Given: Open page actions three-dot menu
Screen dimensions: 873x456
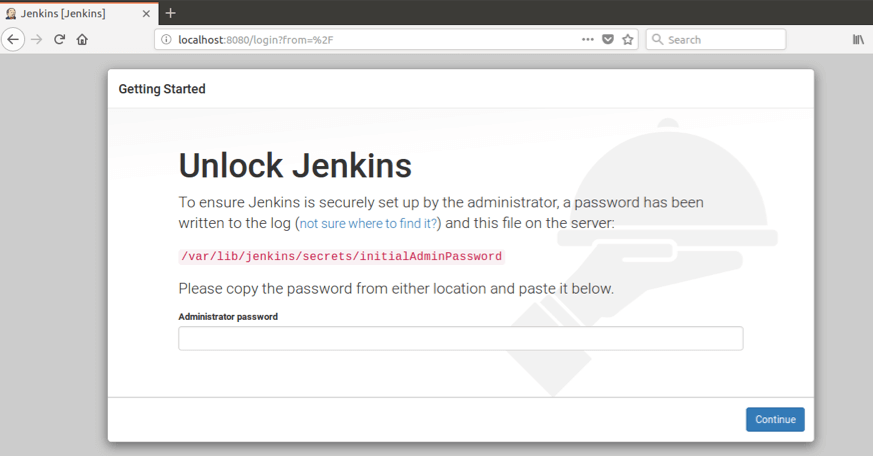Looking at the screenshot, I should point(587,39).
